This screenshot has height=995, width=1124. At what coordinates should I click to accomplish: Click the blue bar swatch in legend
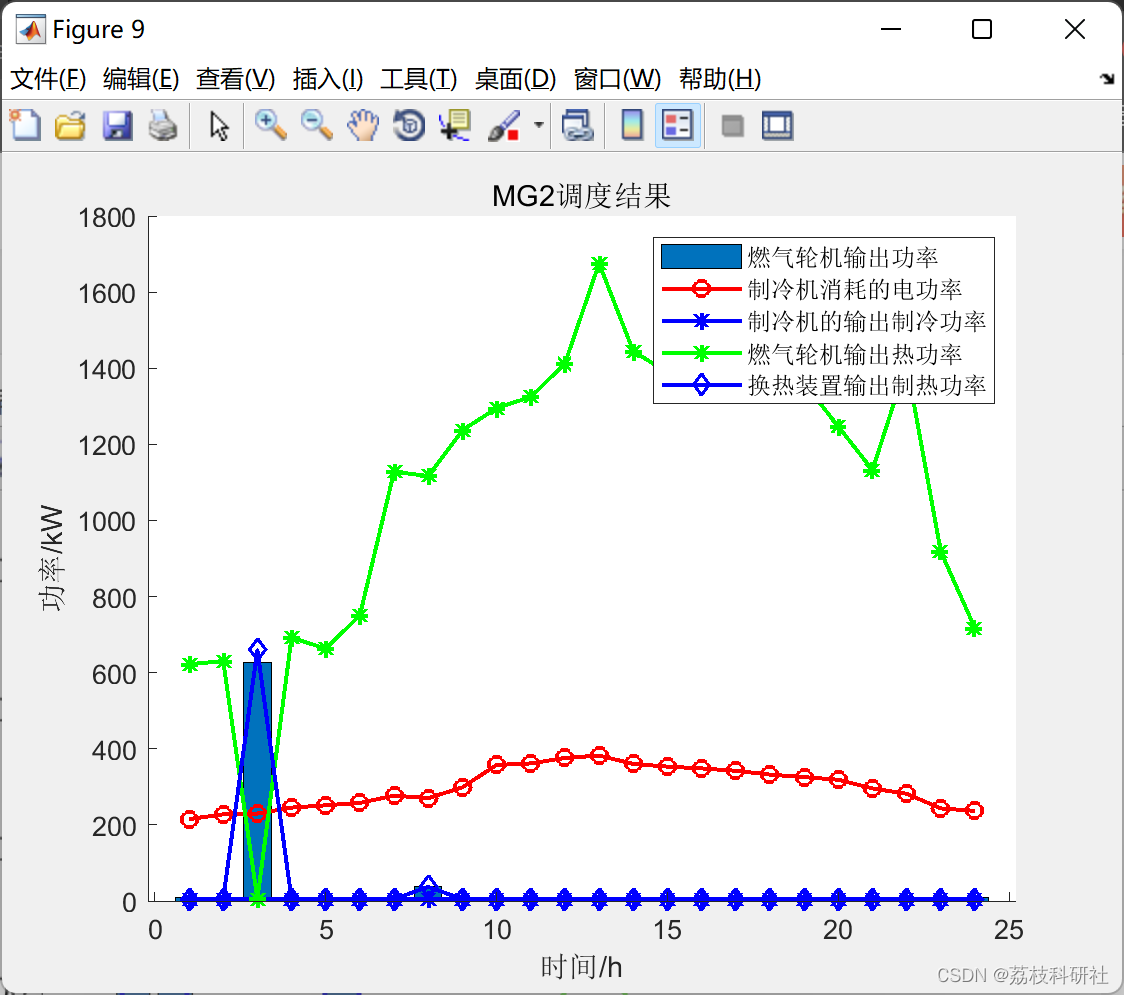point(701,257)
